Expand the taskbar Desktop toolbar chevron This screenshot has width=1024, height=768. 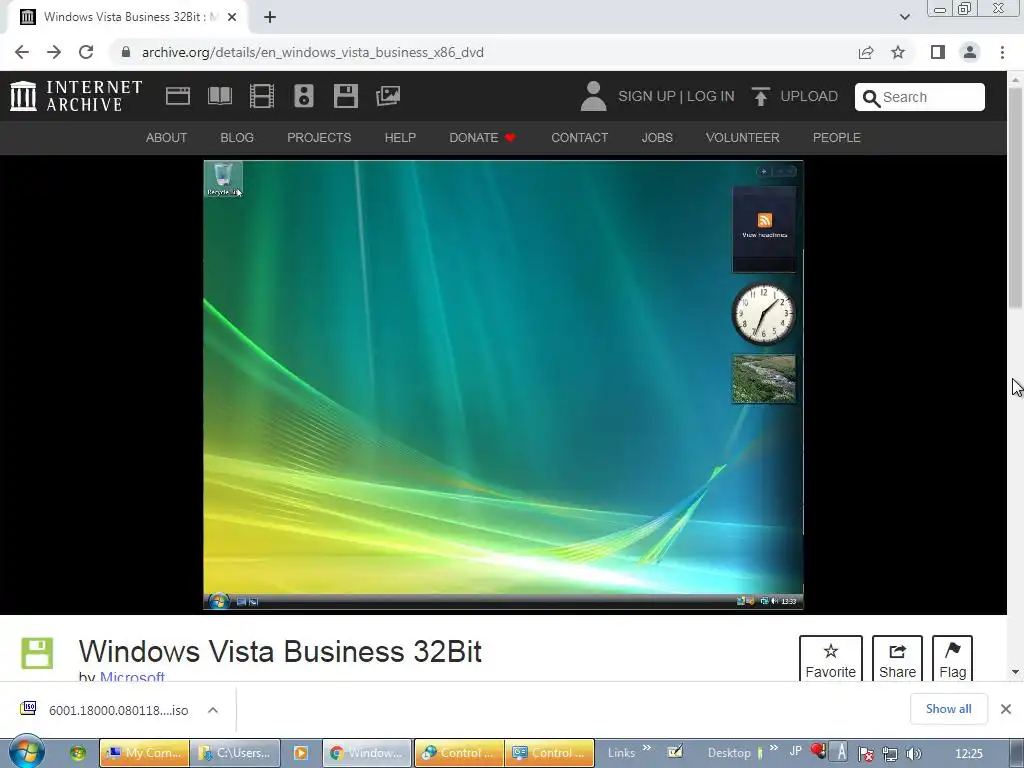pyautogui.click(x=774, y=748)
